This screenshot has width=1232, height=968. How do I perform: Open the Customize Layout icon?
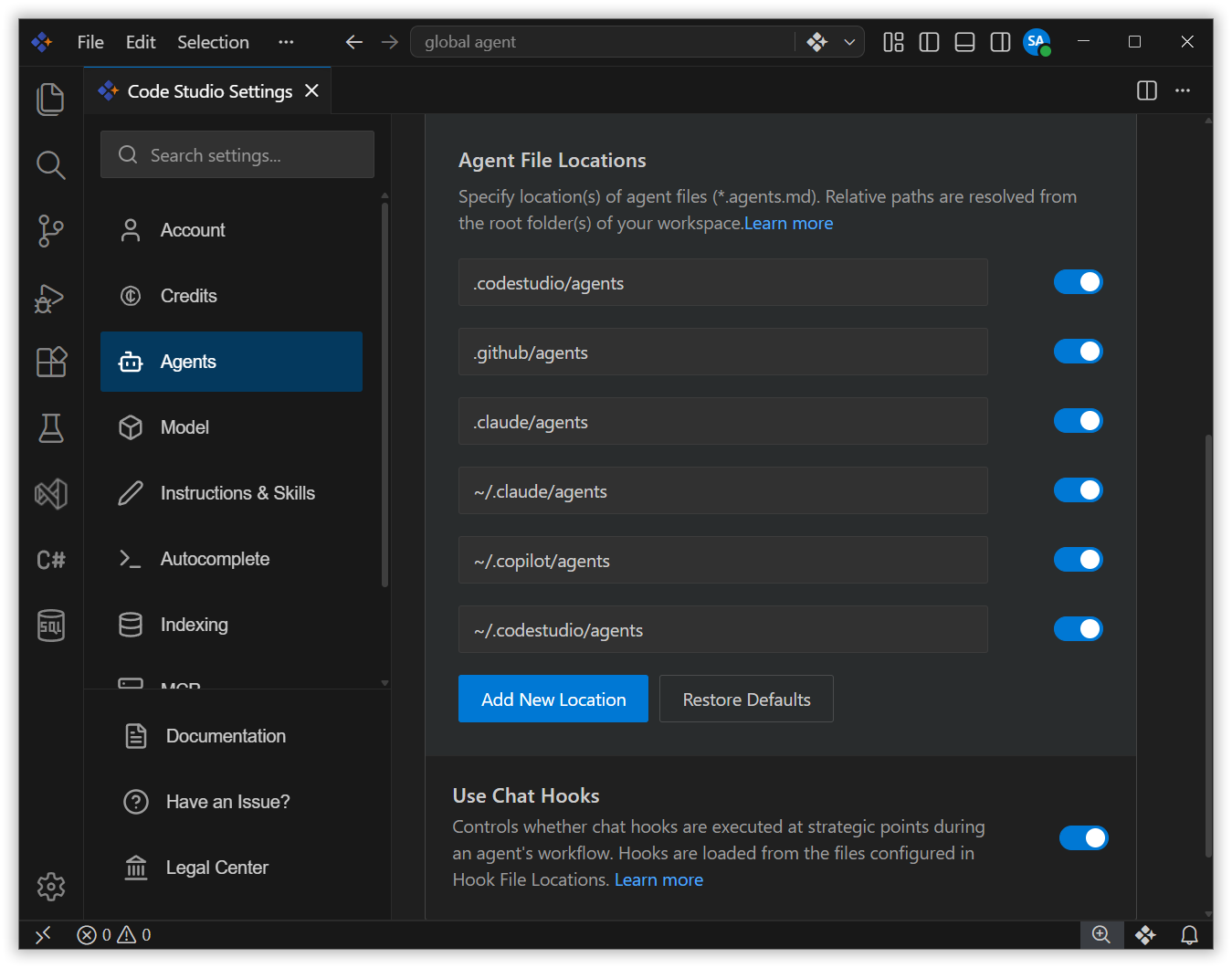tap(893, 42)
